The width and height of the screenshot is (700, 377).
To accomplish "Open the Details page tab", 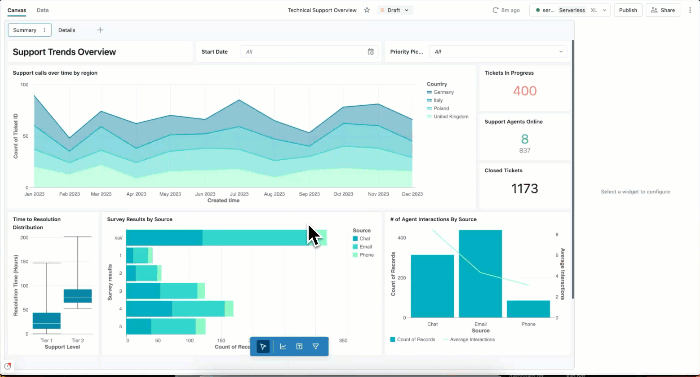I will [x=67, y=30].
